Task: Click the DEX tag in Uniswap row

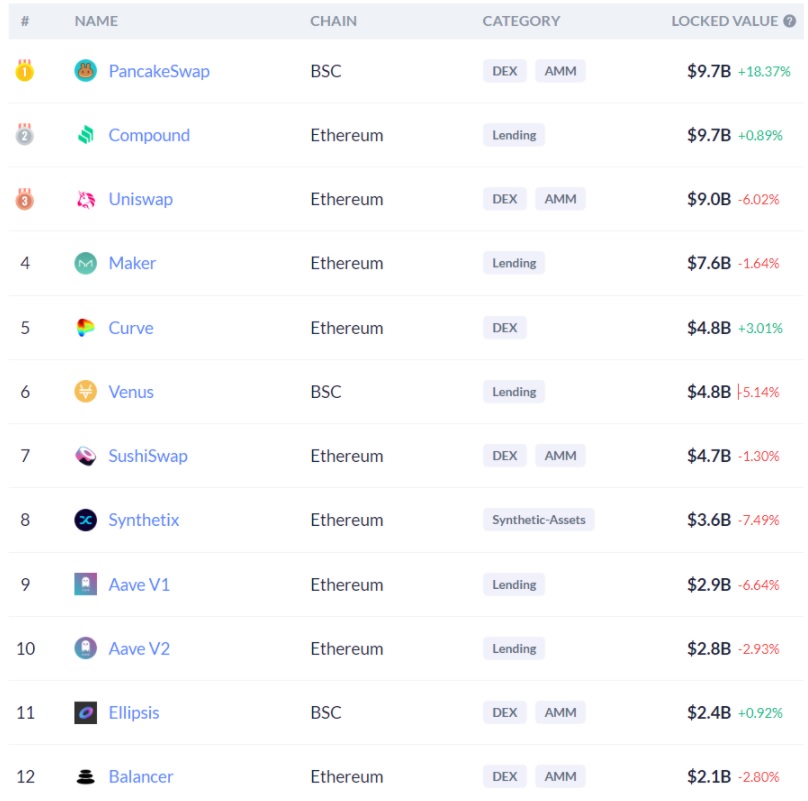Action: coord(504,199)
